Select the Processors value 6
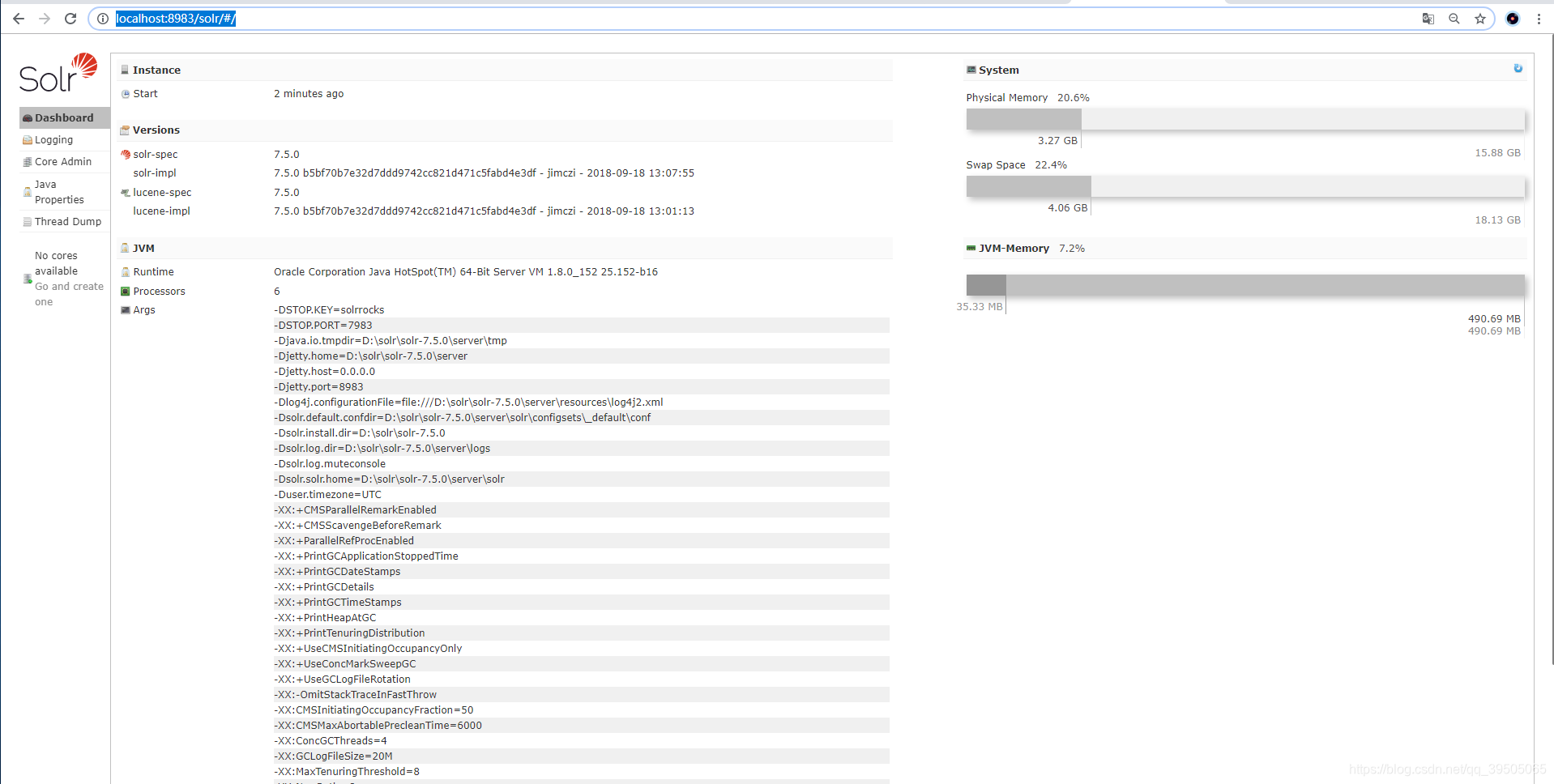The image size is (1554, 784). coord(277,292)
